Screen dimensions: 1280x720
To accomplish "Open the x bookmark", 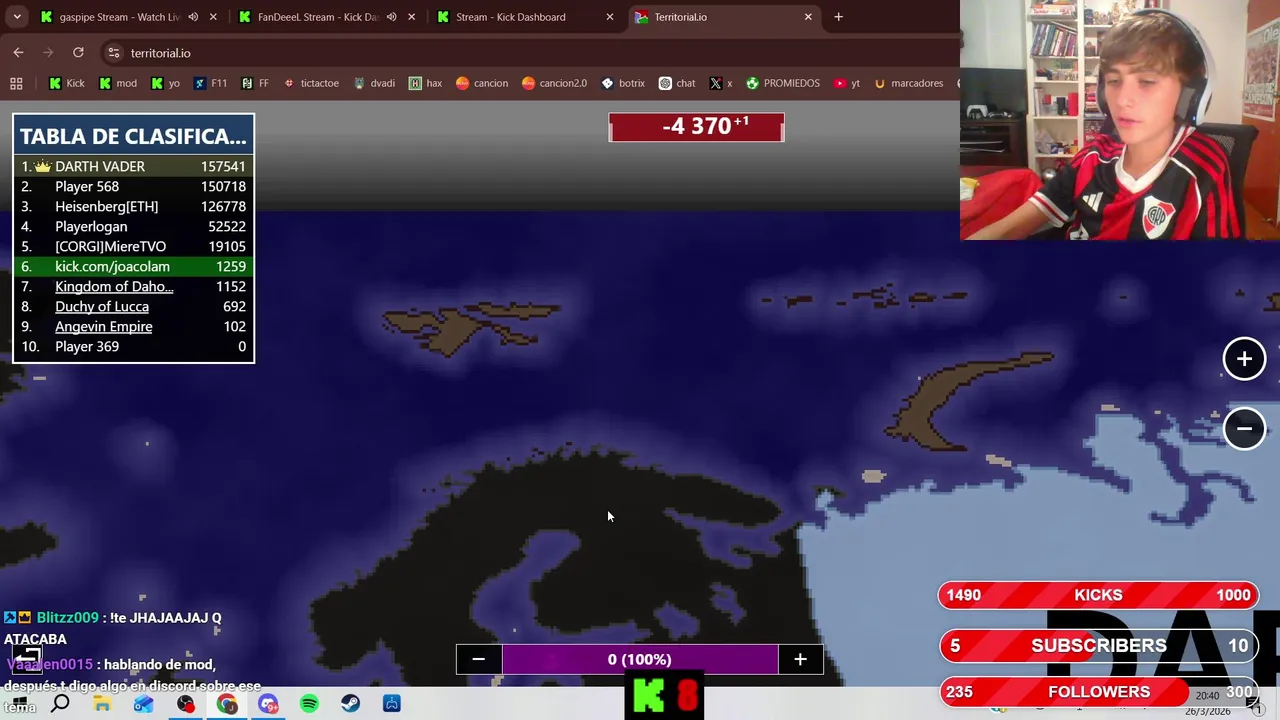I will 720,83.
